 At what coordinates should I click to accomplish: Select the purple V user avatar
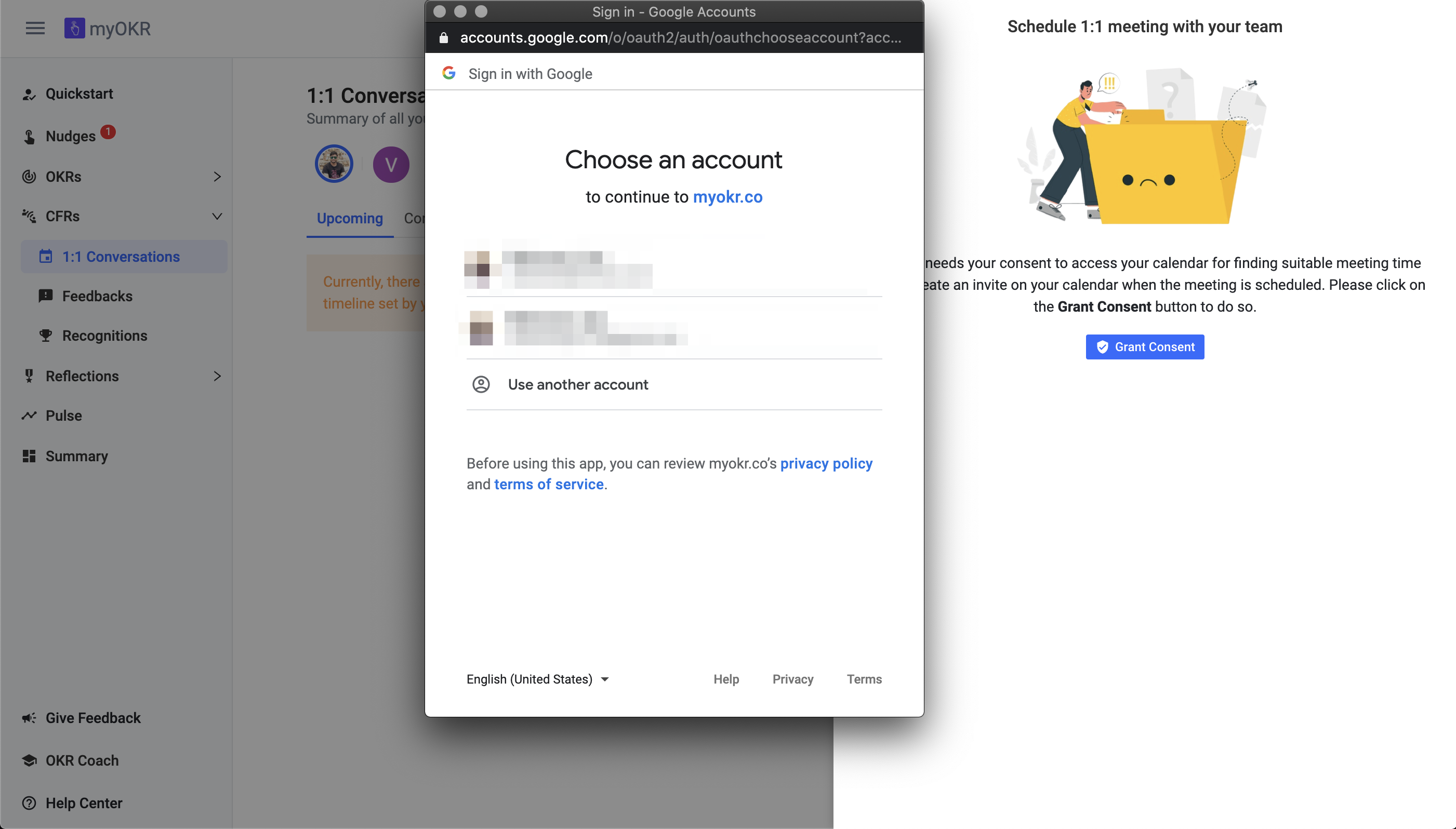pyautogui.click(x=391, y=165)
